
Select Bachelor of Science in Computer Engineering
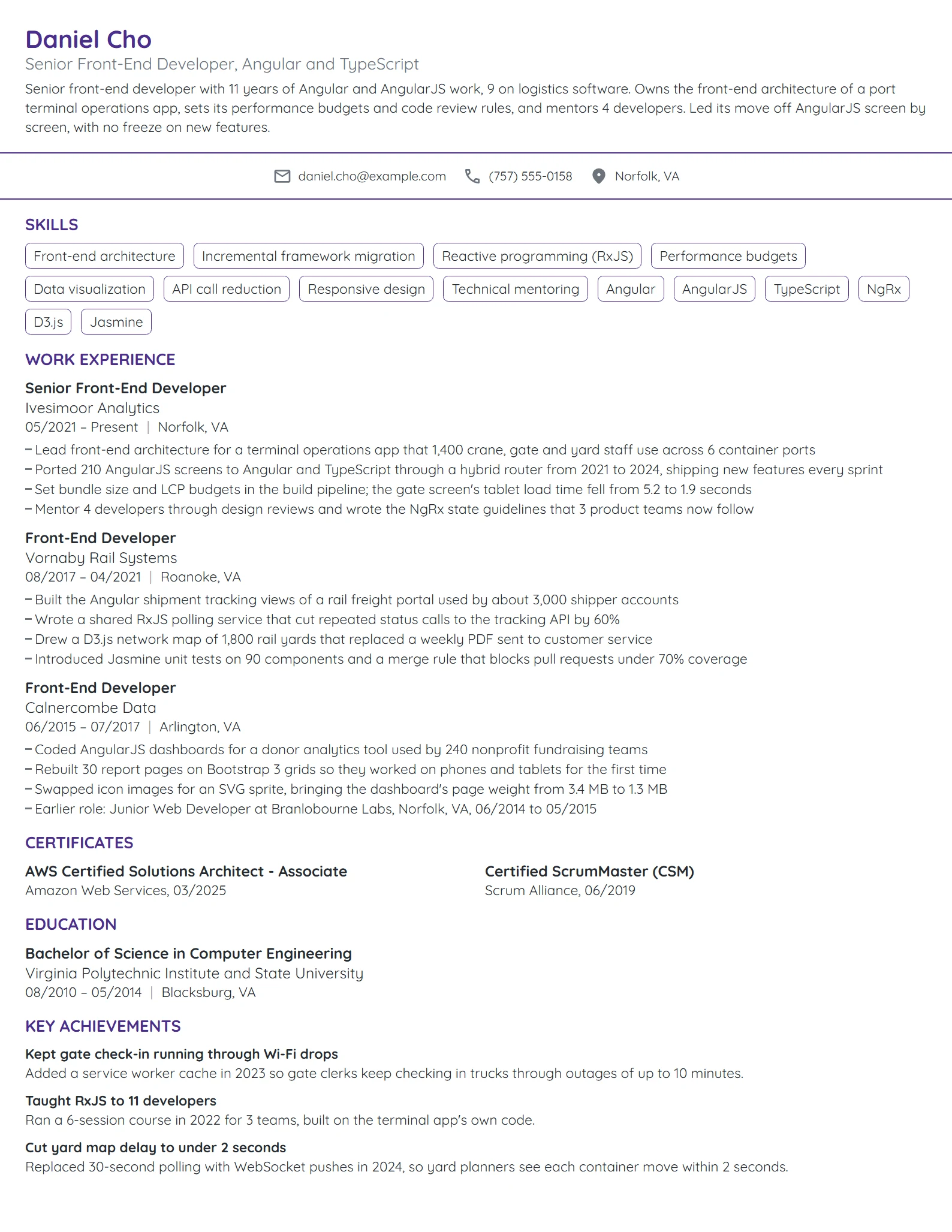tap(189, 954)
